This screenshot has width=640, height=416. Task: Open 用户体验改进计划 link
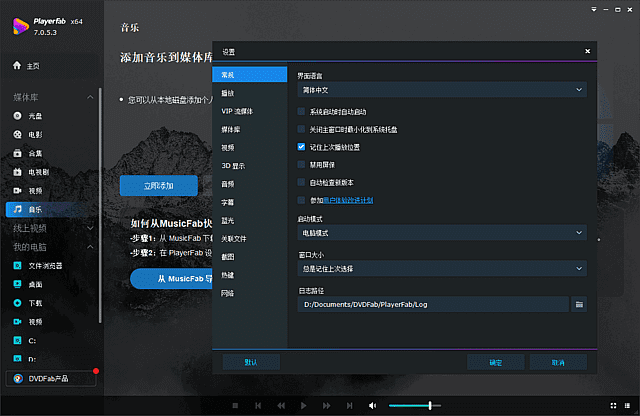pyautogui.click(x=350, y=200)
